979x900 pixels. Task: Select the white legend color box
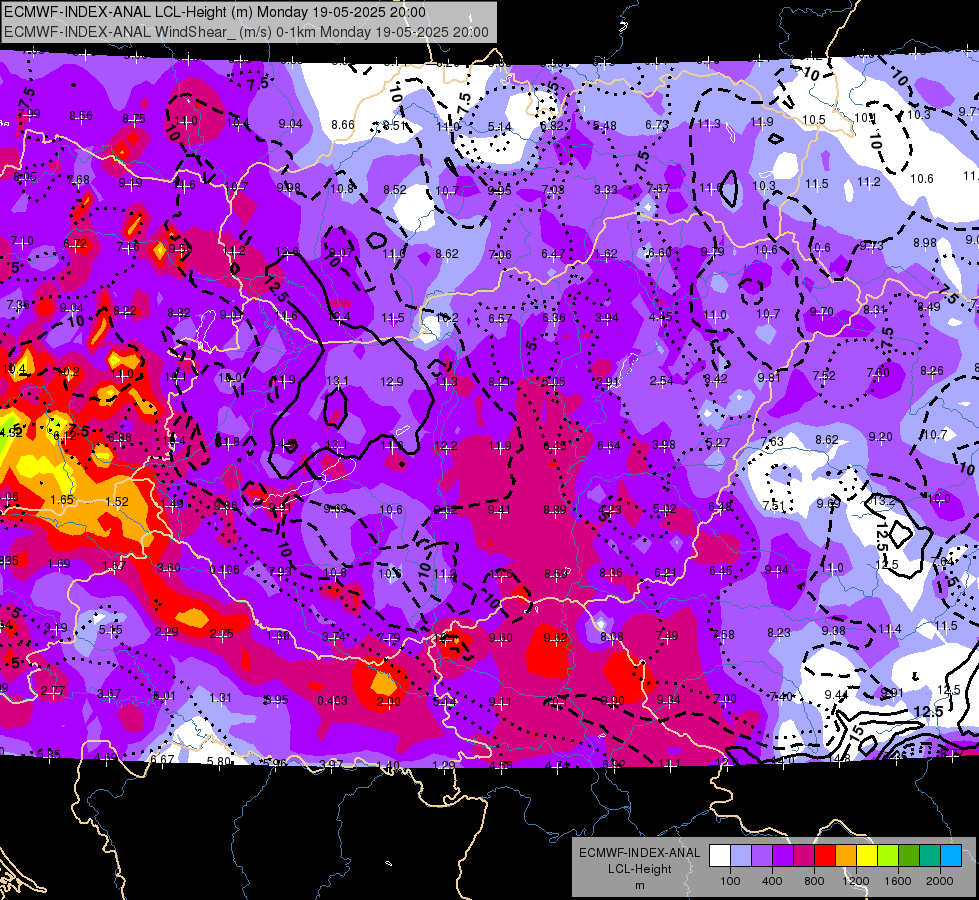[x=720, y=856]
